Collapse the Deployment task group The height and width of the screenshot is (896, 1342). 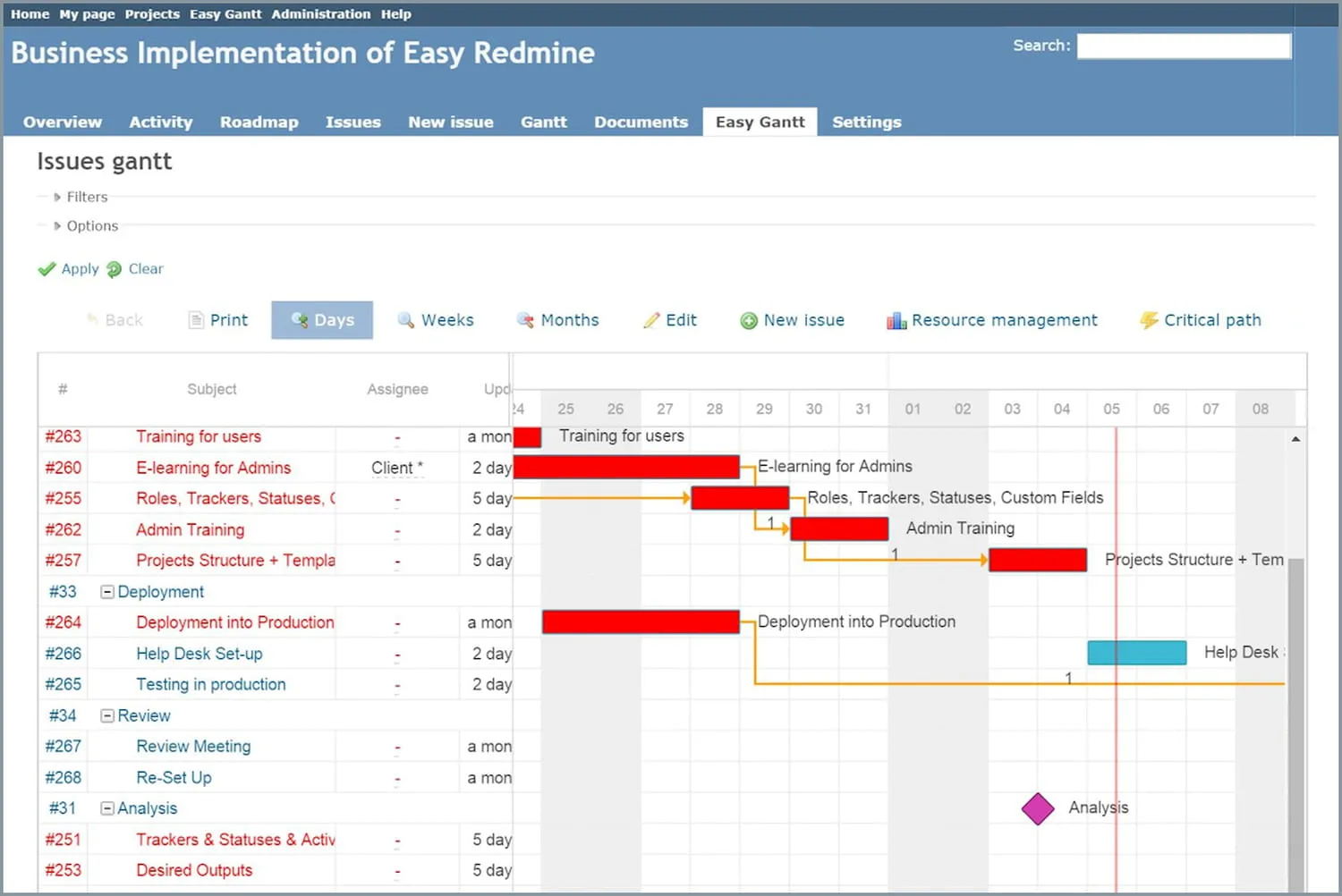pyautogui.click(x=106, y=591)
